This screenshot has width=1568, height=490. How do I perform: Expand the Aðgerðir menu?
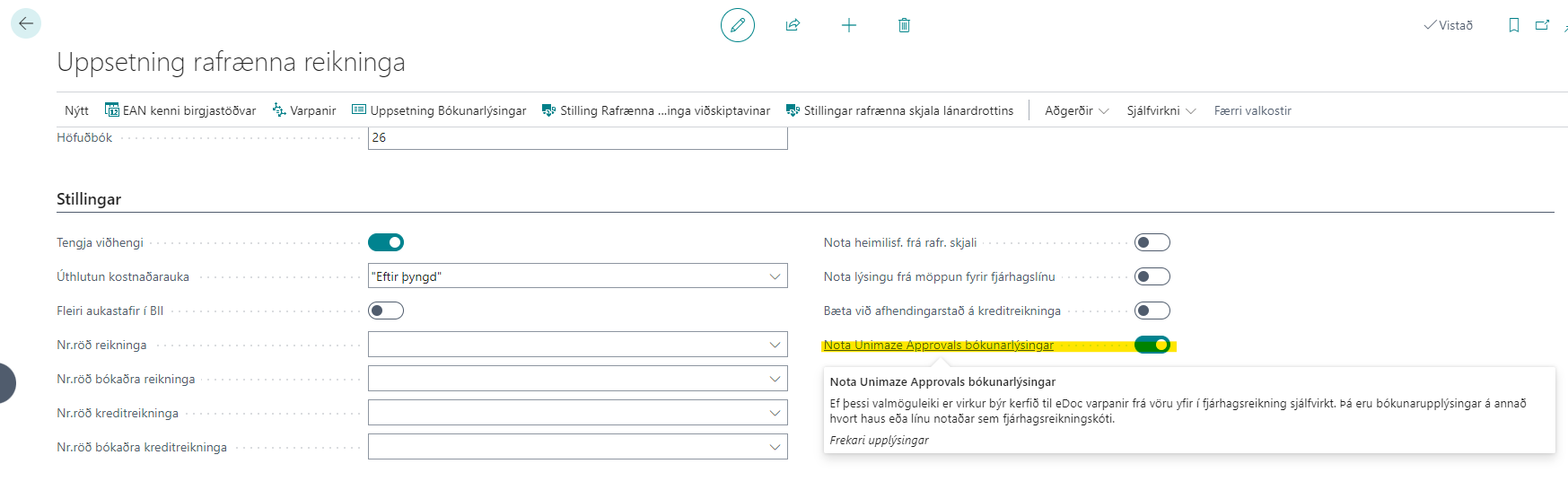pos(1076,110)
